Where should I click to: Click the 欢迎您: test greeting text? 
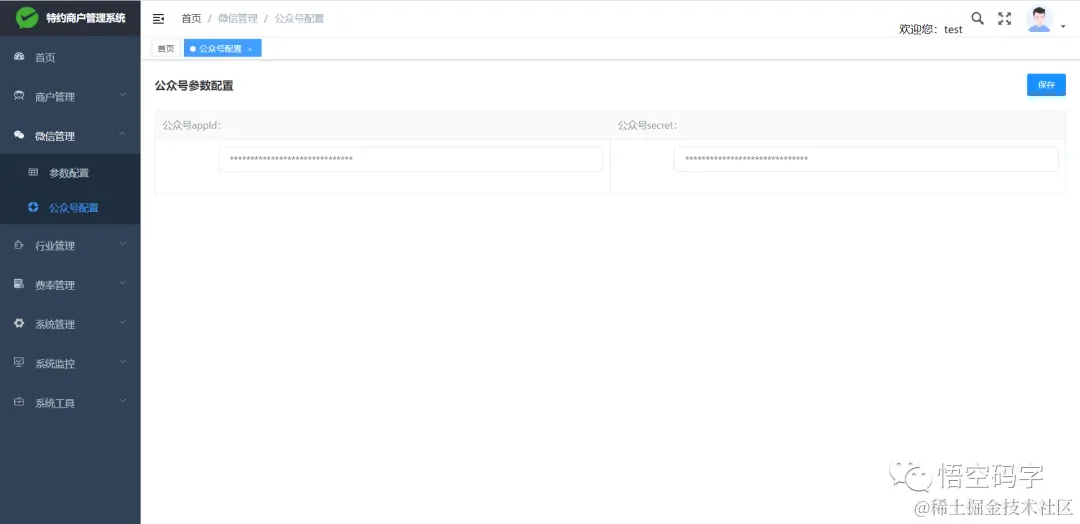[x=931, y=30]
